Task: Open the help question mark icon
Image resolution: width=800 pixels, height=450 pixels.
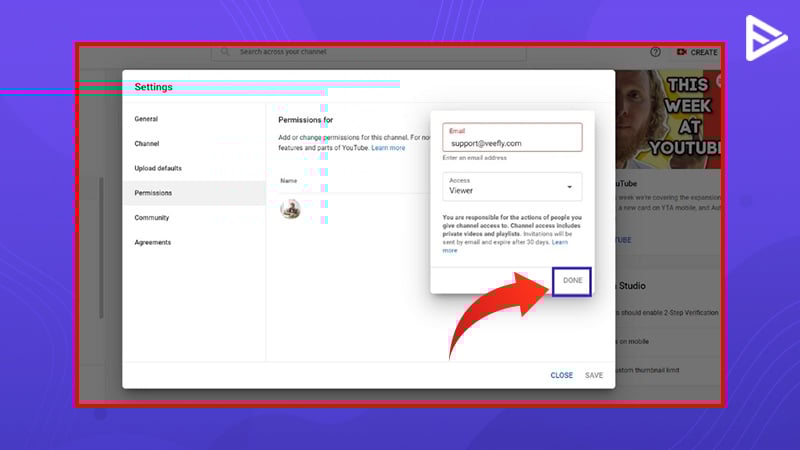Action: [655, 52]
